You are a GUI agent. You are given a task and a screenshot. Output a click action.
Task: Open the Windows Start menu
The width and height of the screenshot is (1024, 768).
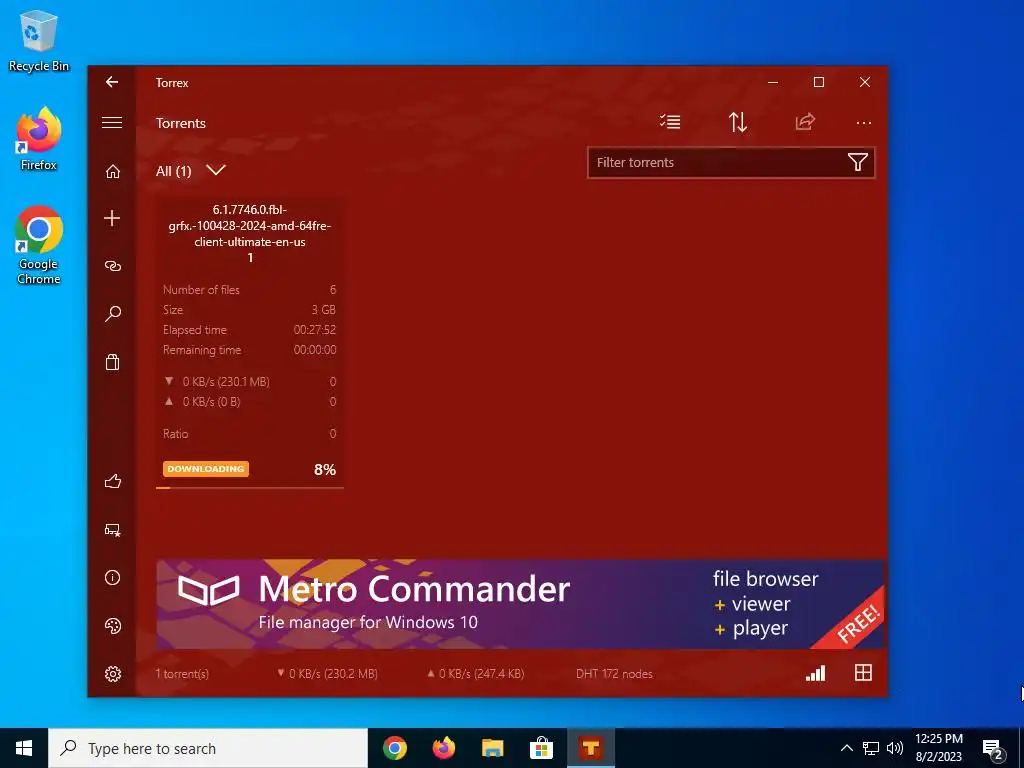[24, 748]
